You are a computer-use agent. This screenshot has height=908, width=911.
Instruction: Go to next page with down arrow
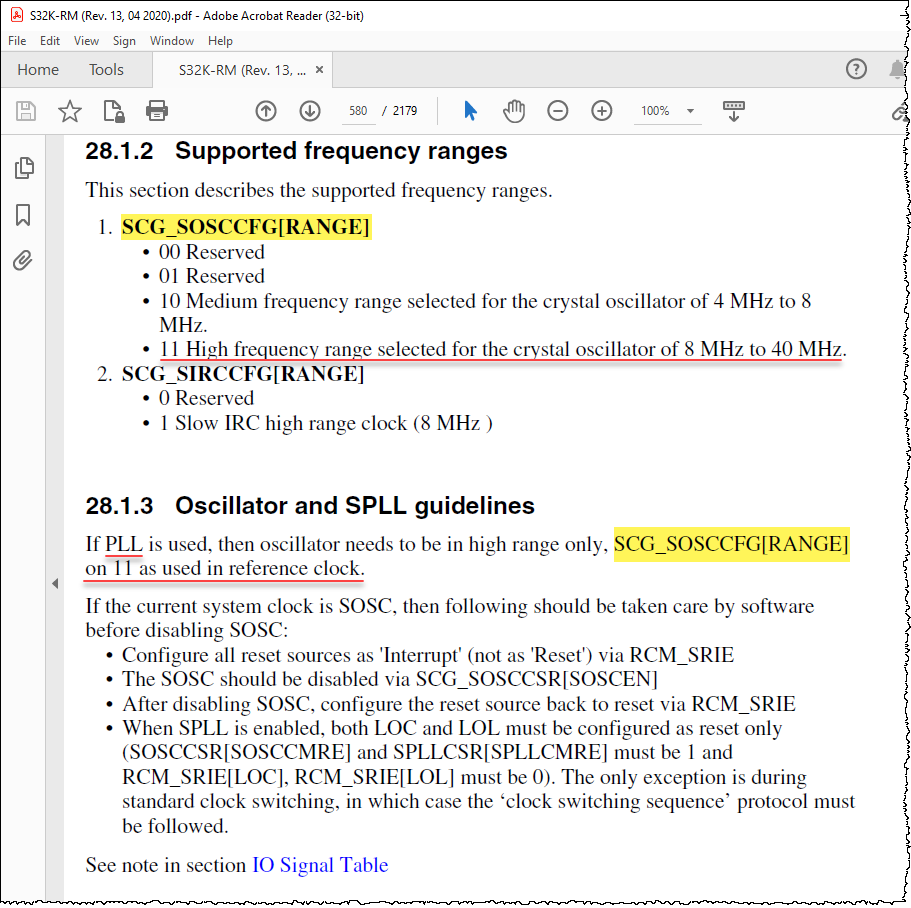click(x=310, y=111)
